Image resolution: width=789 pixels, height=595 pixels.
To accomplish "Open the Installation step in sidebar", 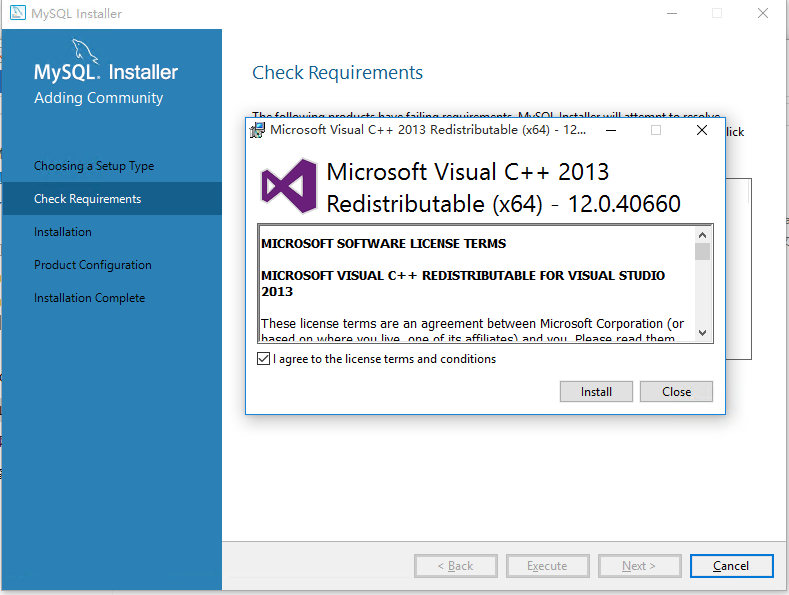I will [x=63, y=232].
